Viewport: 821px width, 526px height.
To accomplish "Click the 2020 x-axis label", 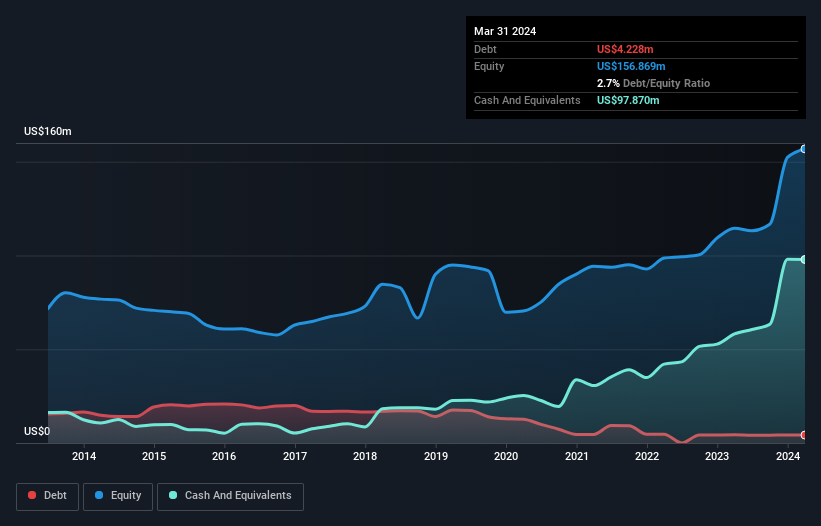I will (506, 456).
